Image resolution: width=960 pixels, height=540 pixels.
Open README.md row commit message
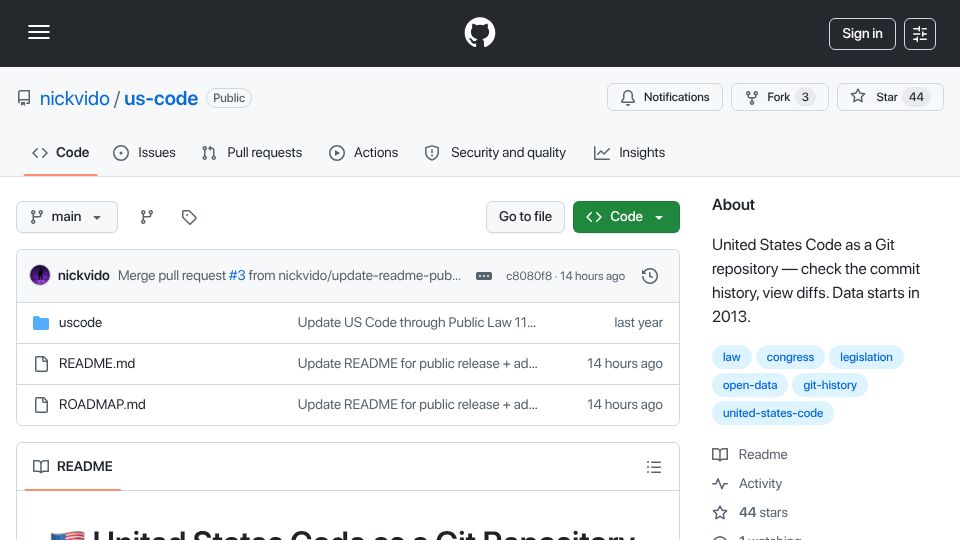418,364
